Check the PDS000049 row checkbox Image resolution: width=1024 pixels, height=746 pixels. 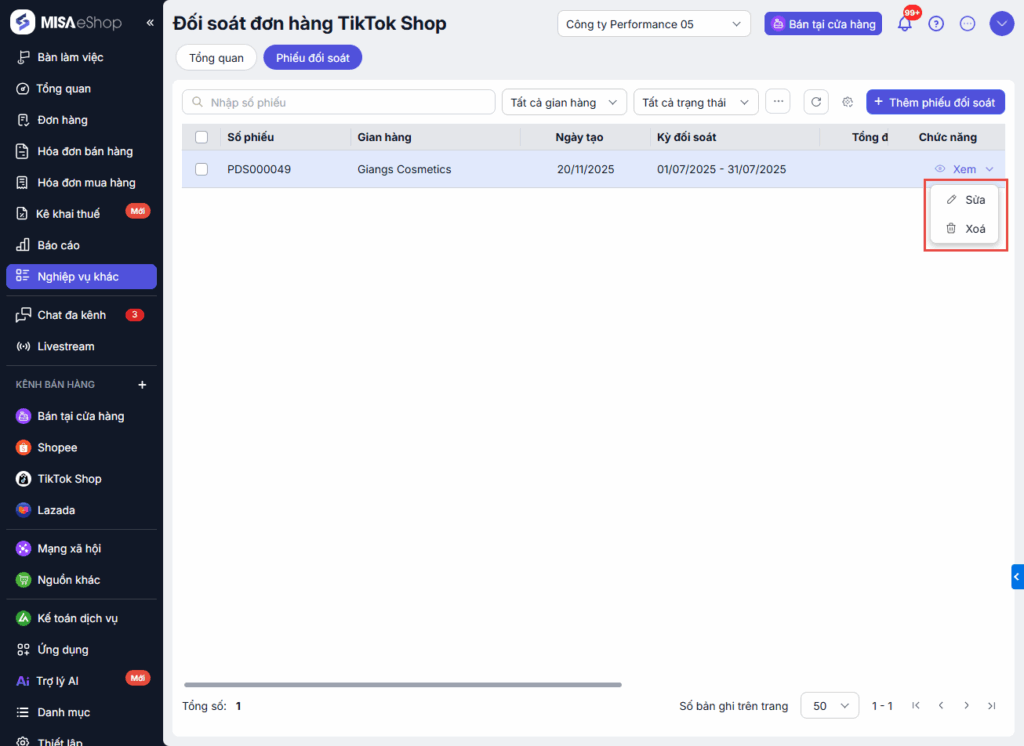pos(202,169)
